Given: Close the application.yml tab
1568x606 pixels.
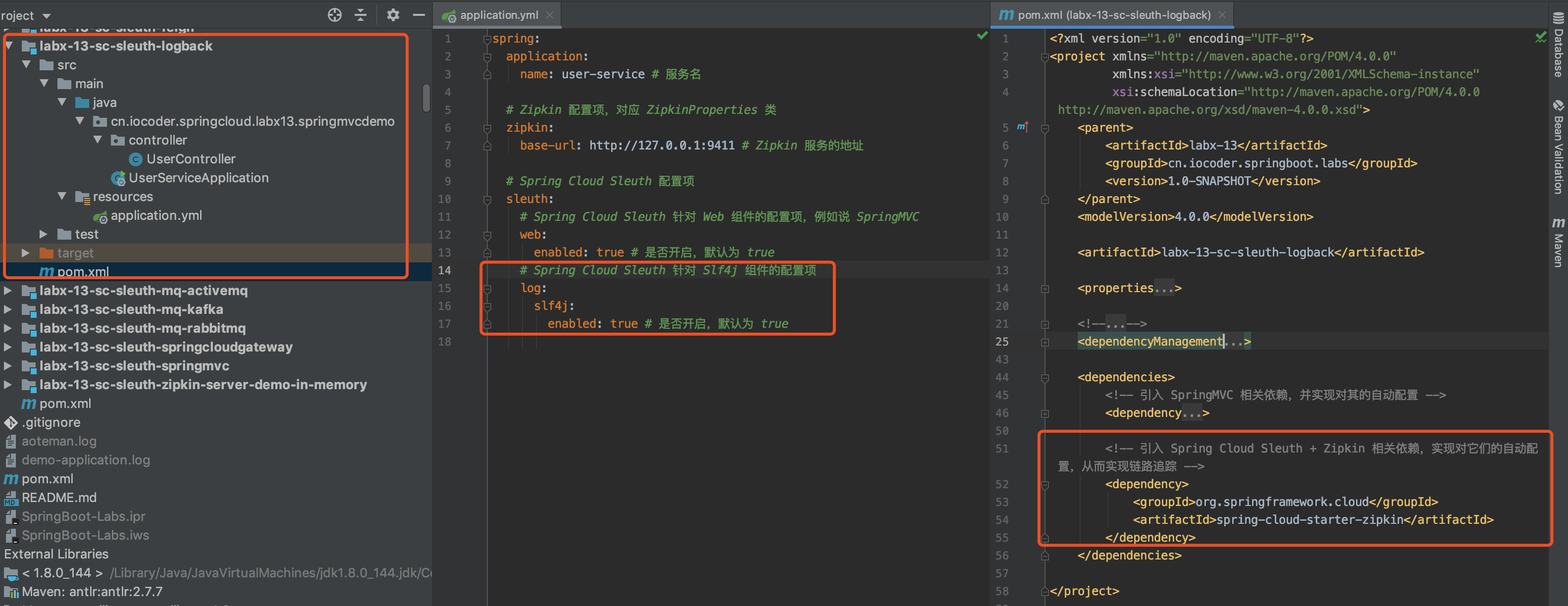Looking at the screenshot, I should click(x=550, y=15).
